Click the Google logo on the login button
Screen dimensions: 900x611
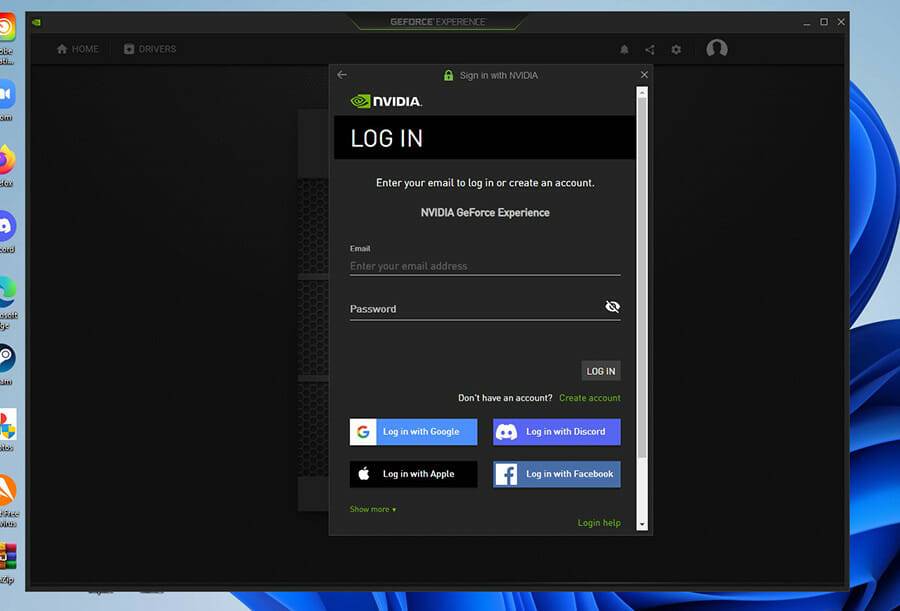(363, 431)
